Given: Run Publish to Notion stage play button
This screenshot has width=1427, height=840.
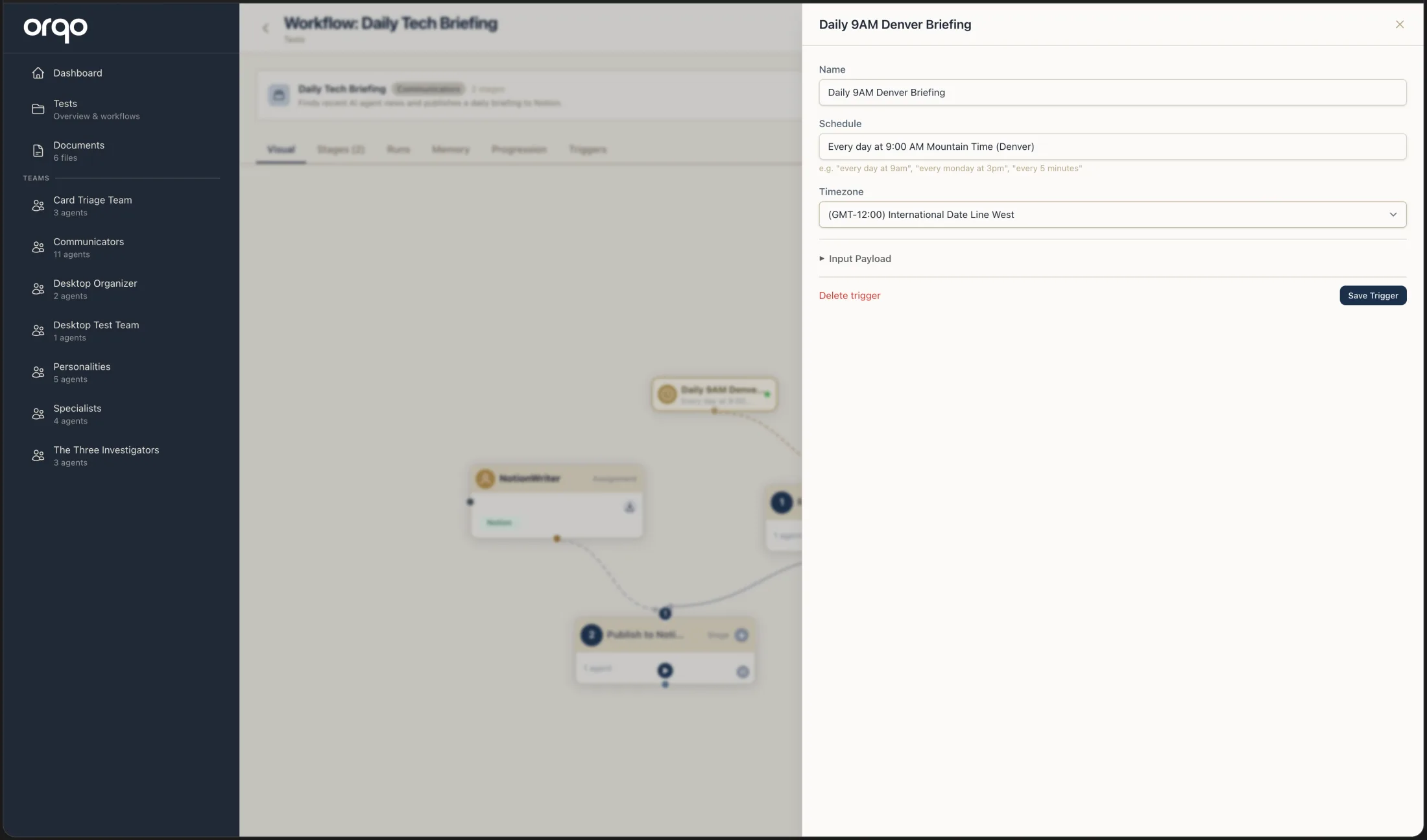Looking at the screenshot, I should [x=665, y=670].
